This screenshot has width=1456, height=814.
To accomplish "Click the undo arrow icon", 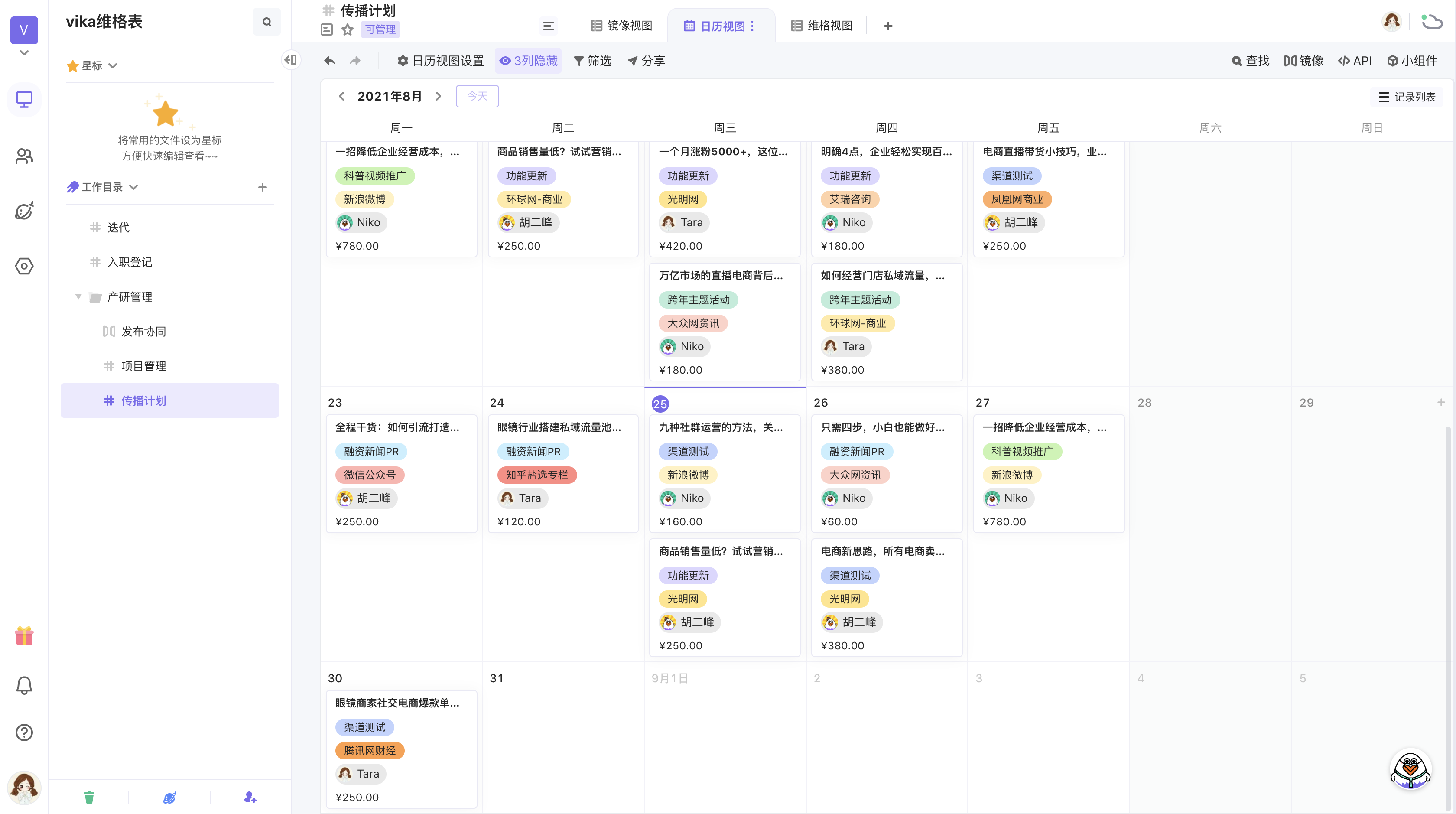I will [329, 61].
